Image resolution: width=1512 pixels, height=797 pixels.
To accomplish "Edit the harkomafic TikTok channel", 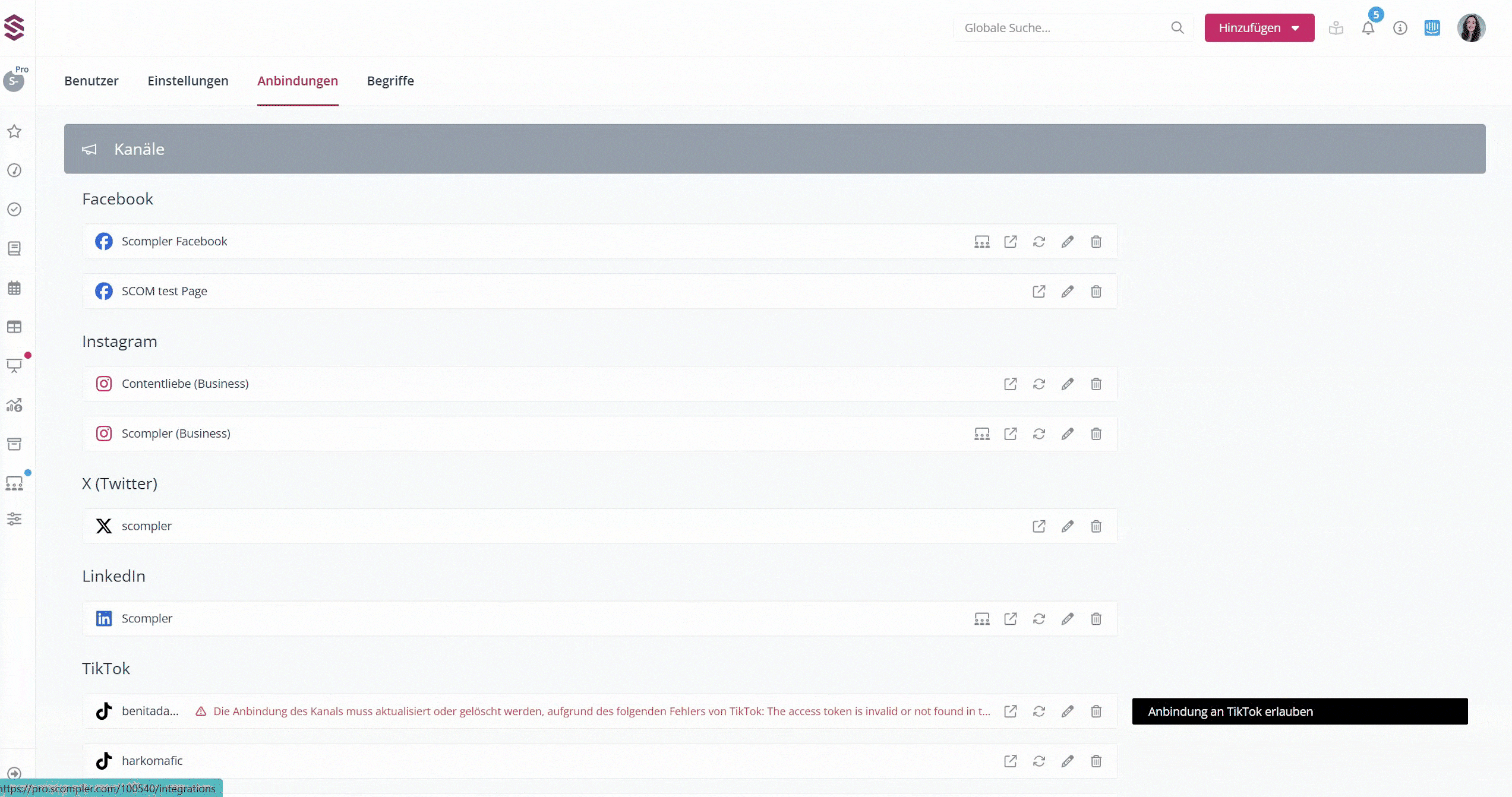I will (x=1068, y=761).
